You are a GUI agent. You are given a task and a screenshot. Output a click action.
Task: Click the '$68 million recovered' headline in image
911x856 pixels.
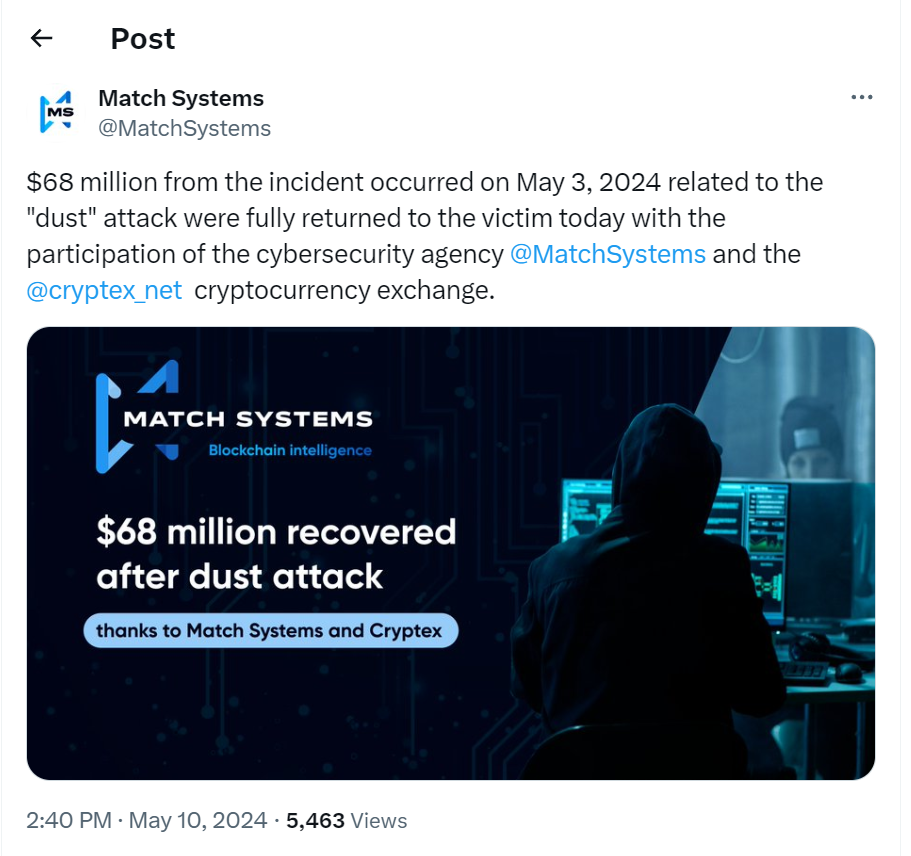(x=276, y=531)
